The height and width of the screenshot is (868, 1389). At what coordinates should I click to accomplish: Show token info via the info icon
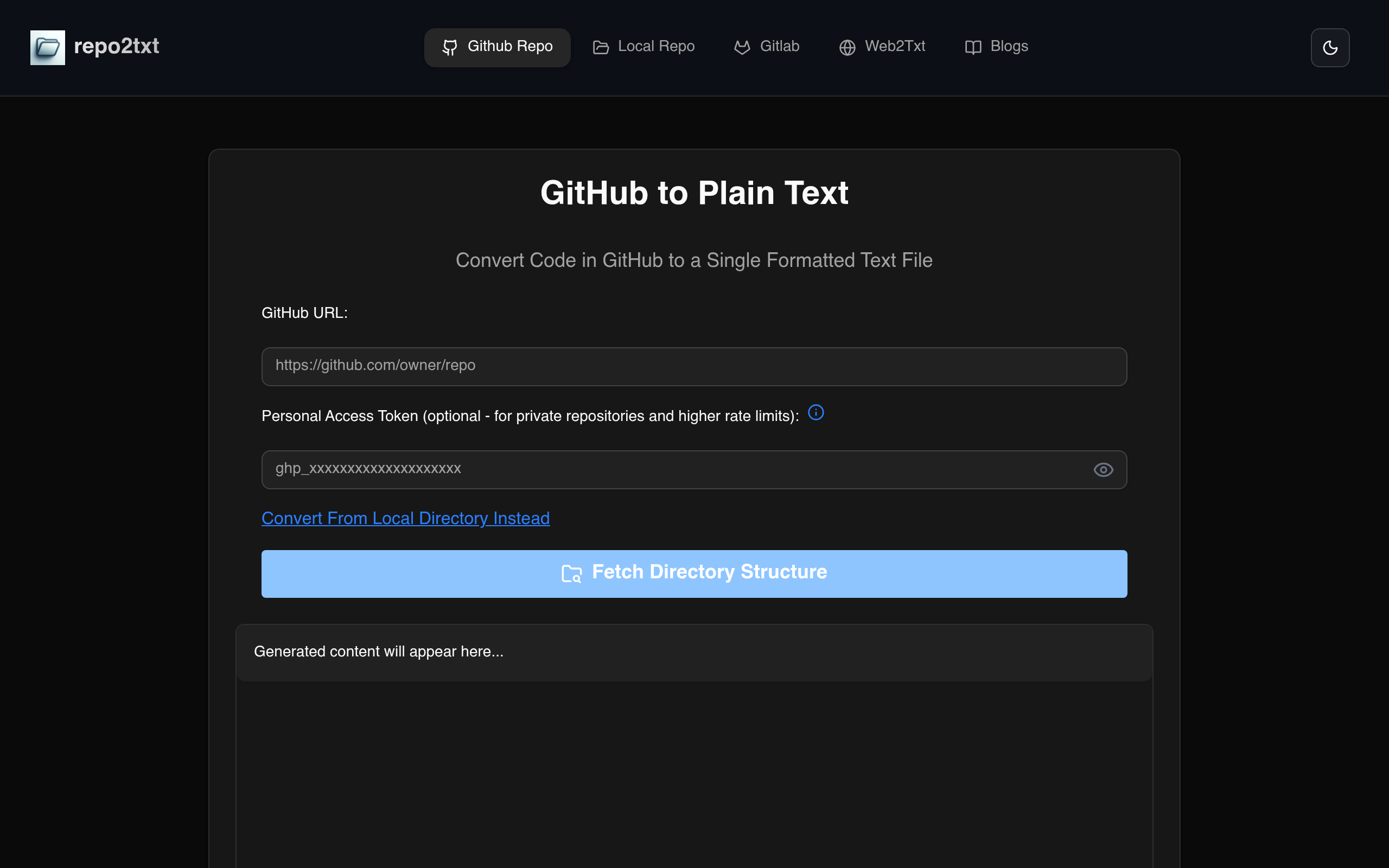(815, 413)
